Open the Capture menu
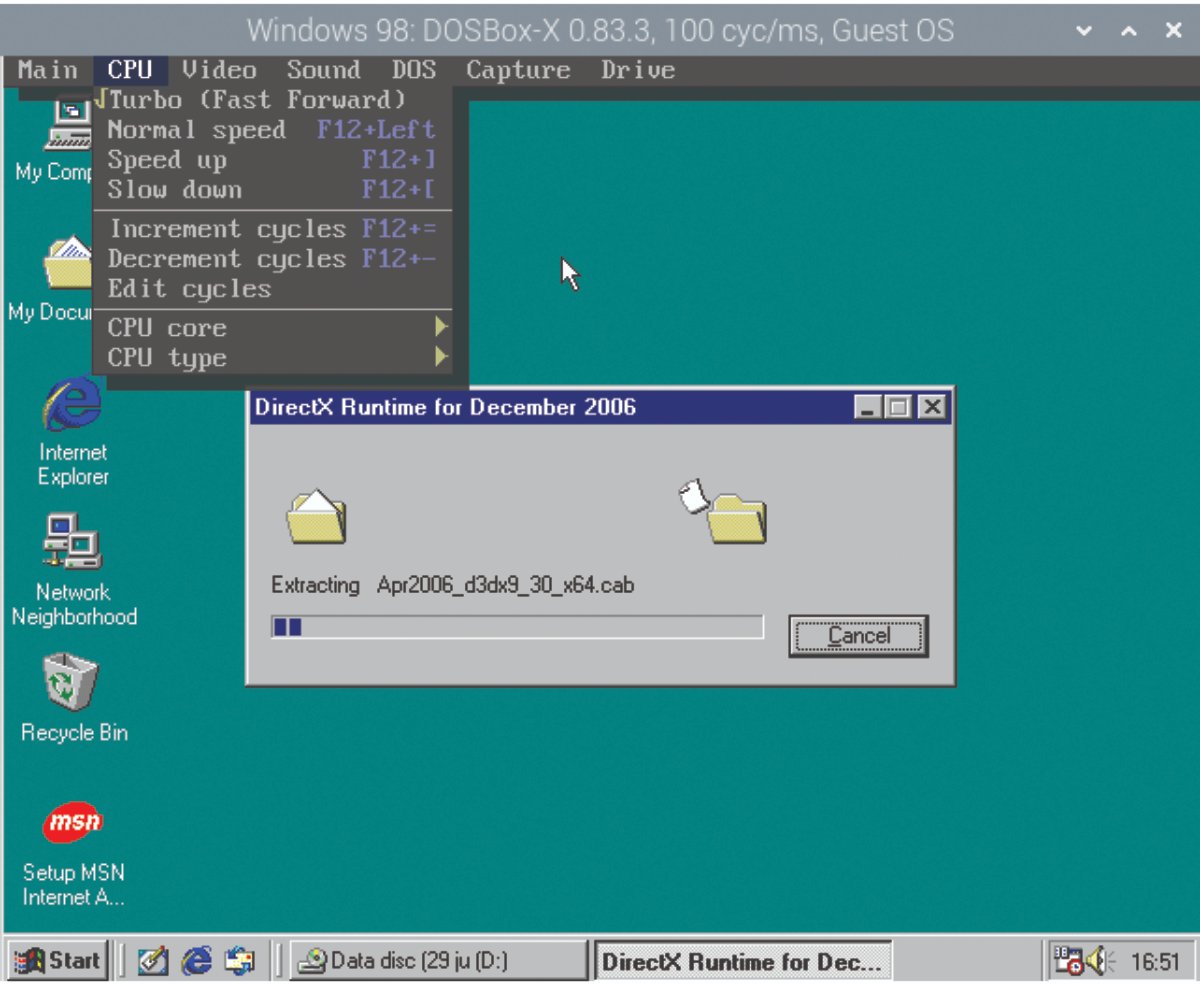1200x985 pixels. click(x=518, y=70)
